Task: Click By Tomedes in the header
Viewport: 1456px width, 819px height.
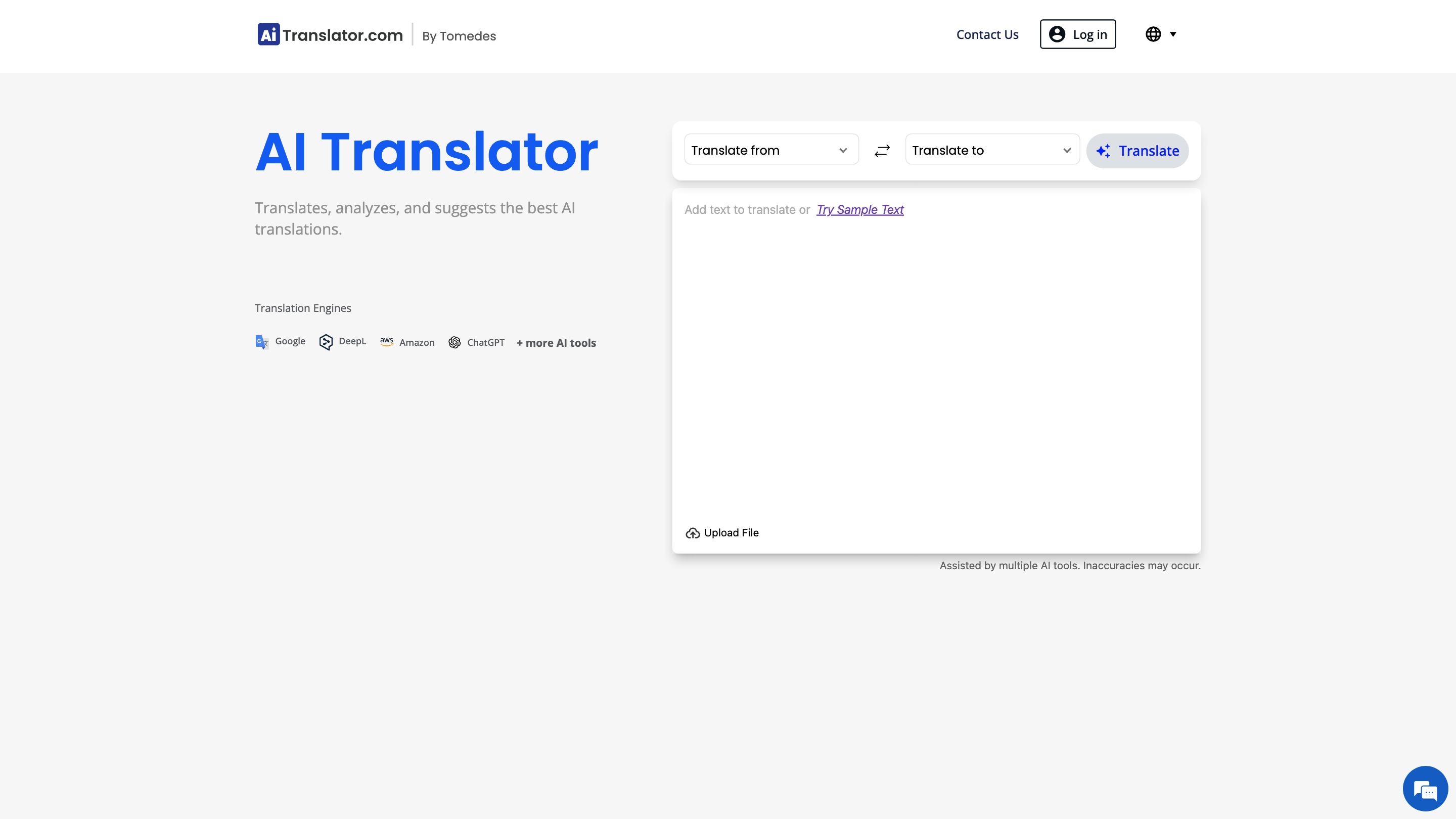Action: (459, 36)
